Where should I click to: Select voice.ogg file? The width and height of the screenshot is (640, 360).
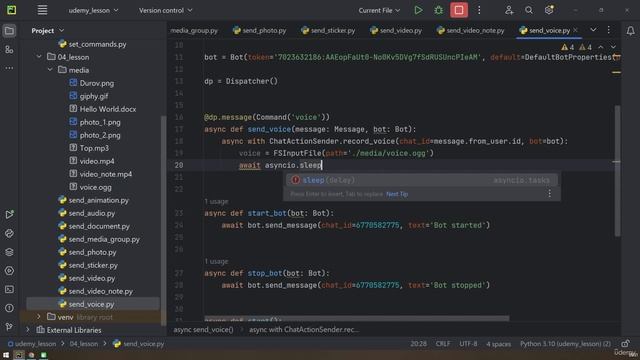click(96, 187)
